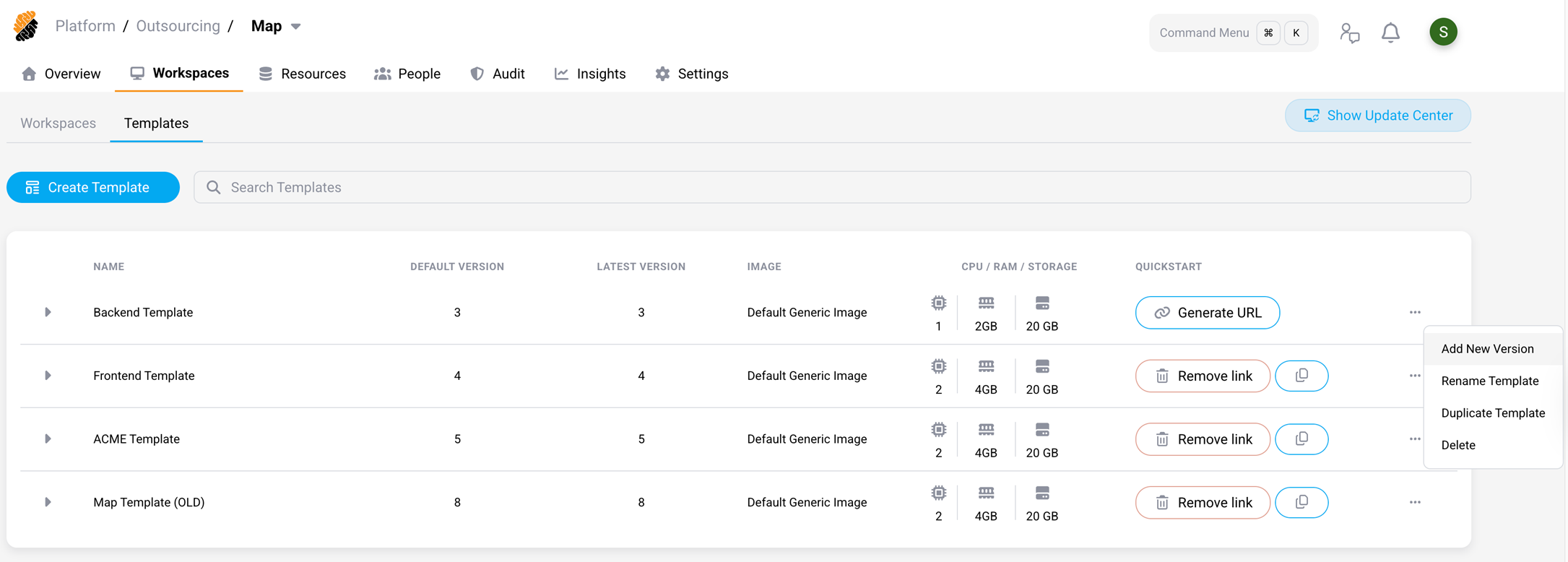Viewport: 1568px width, 562px height.
Task: Copy the Frontend Template quickstart link
Action: (1301, 376)
